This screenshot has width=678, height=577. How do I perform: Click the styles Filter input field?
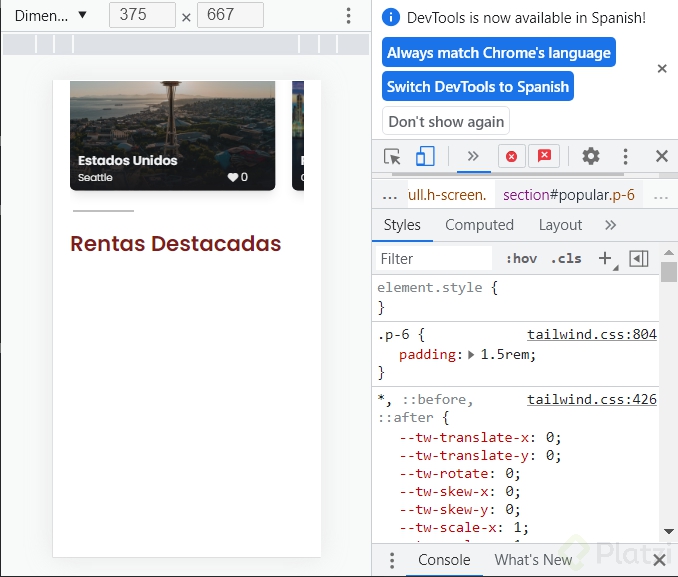coord(435,258)
